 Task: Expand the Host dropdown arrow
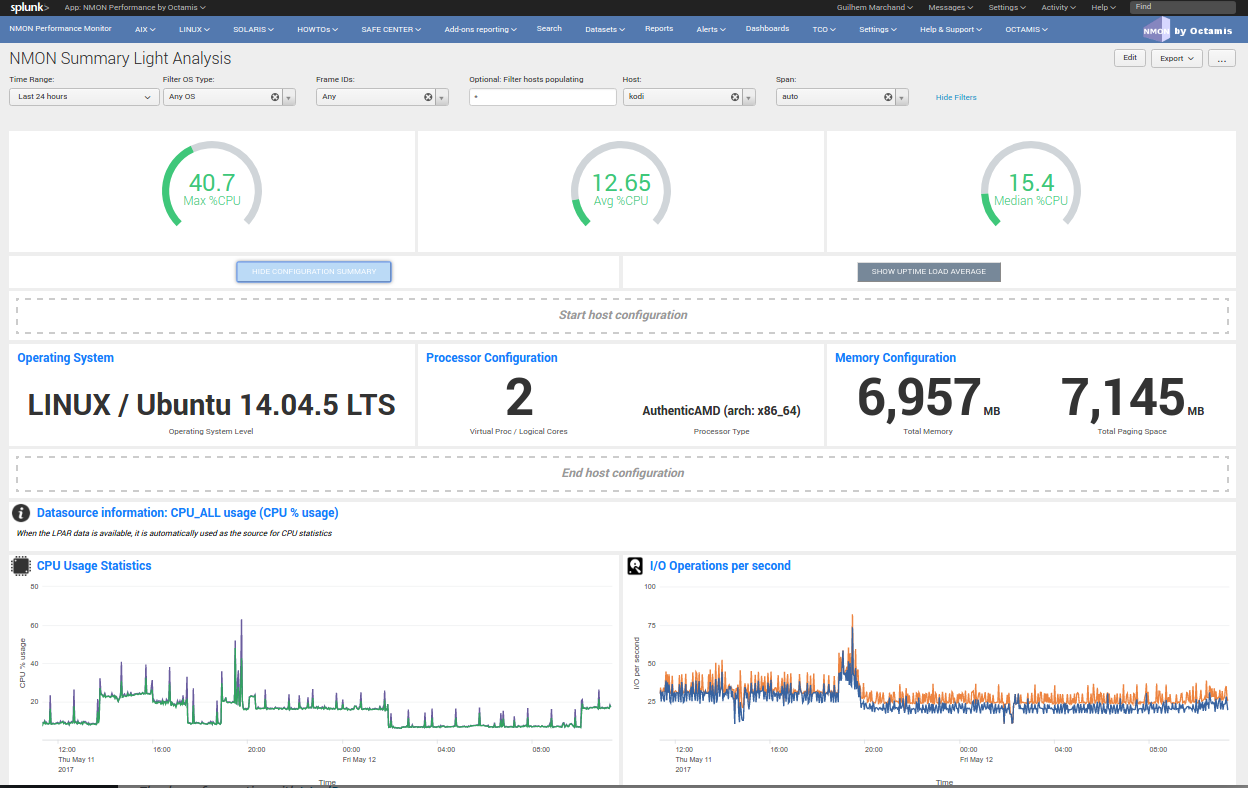[x=749, y=97]
